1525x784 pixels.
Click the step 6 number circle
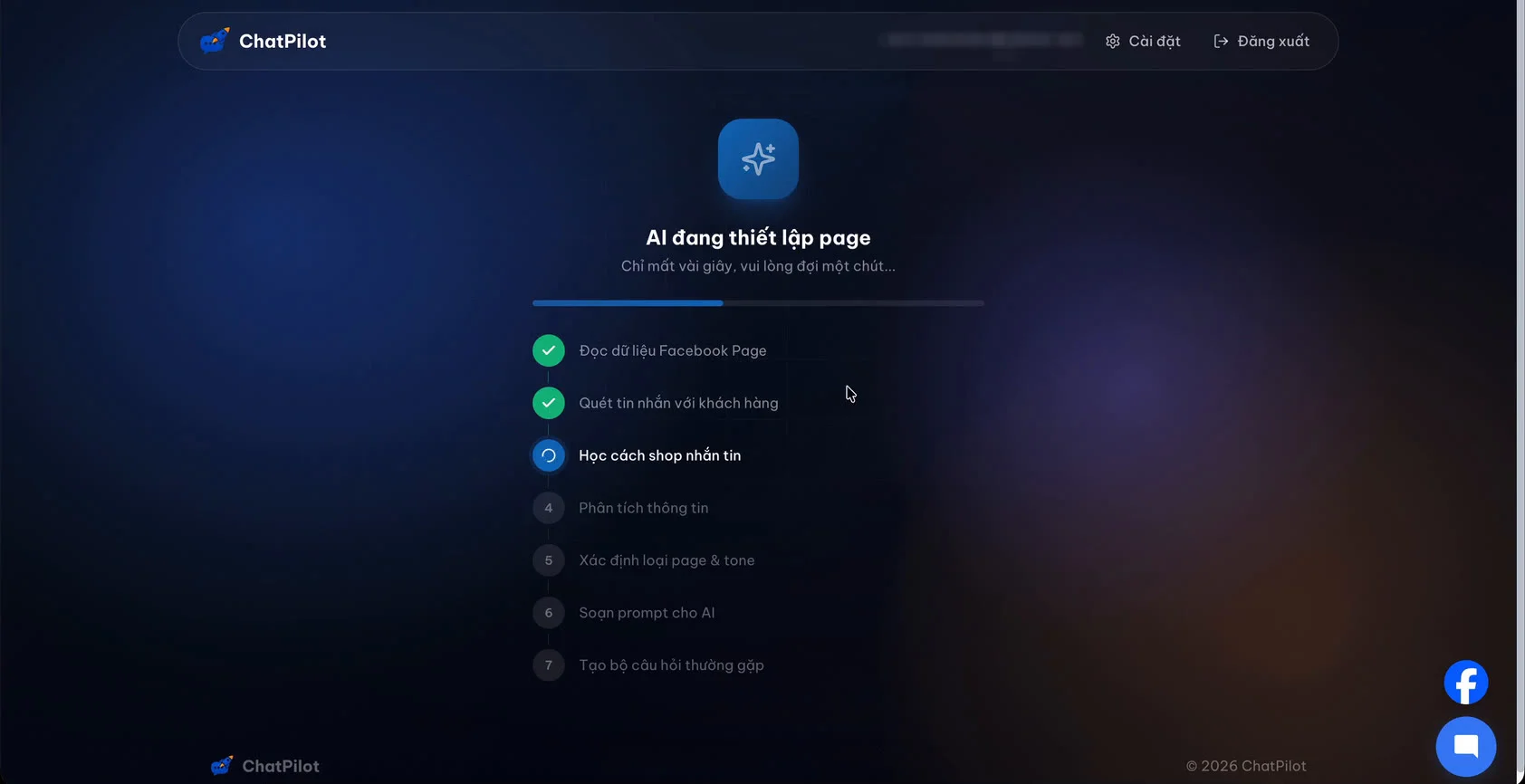(x=549, y=613)
